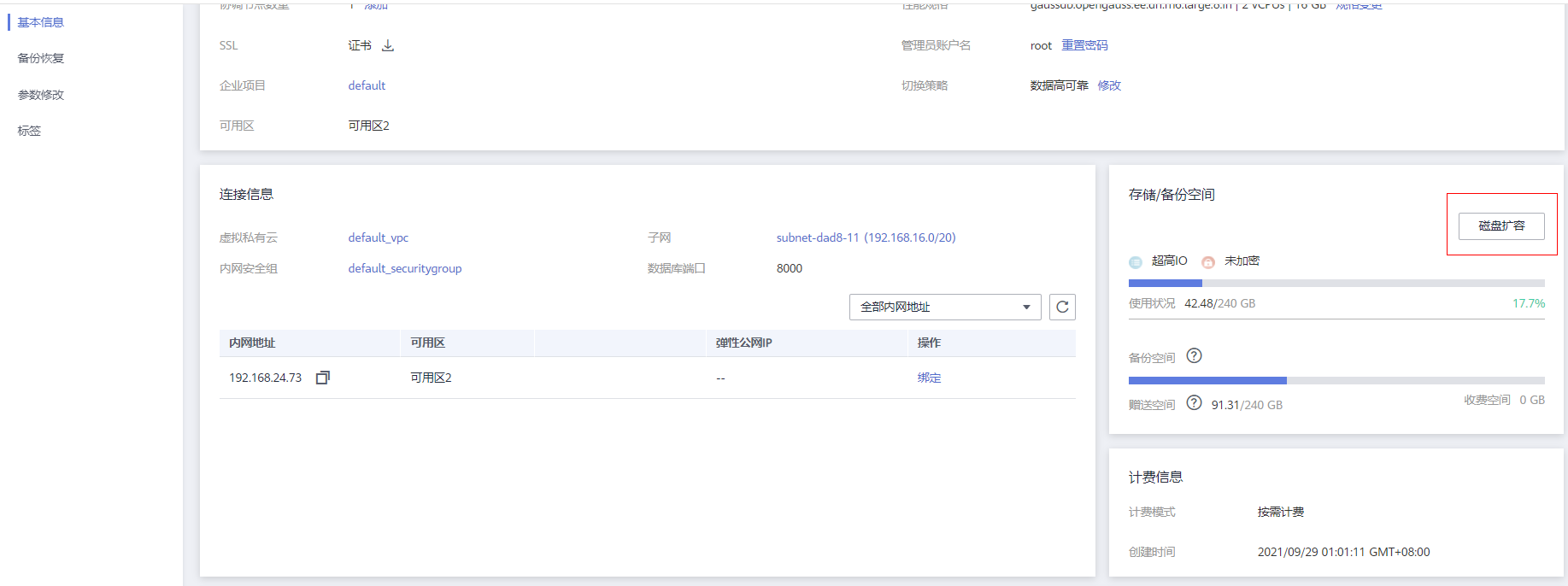Screen dimensions: 1568x586
Task: Click creation time 2021/09/29 01:01:11
Action: pos(1343,552)
